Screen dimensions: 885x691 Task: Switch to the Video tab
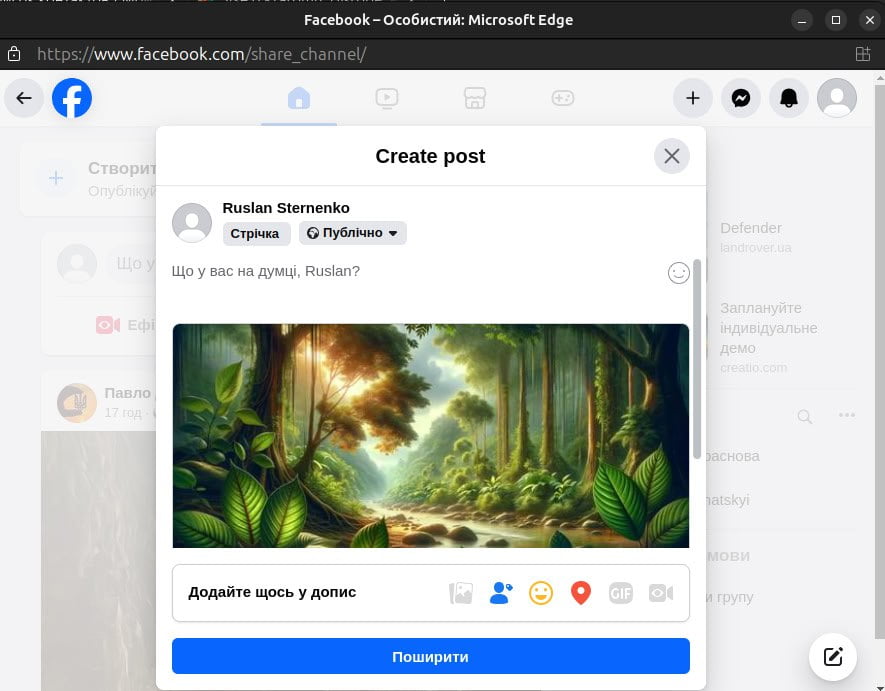tap(386, 98)
